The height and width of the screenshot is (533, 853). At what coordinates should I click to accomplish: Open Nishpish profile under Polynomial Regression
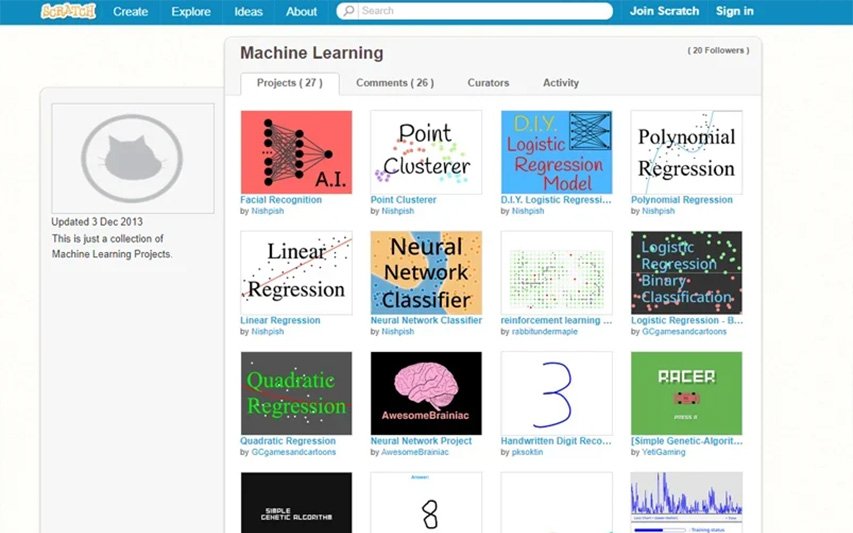(x=658, y=211)
